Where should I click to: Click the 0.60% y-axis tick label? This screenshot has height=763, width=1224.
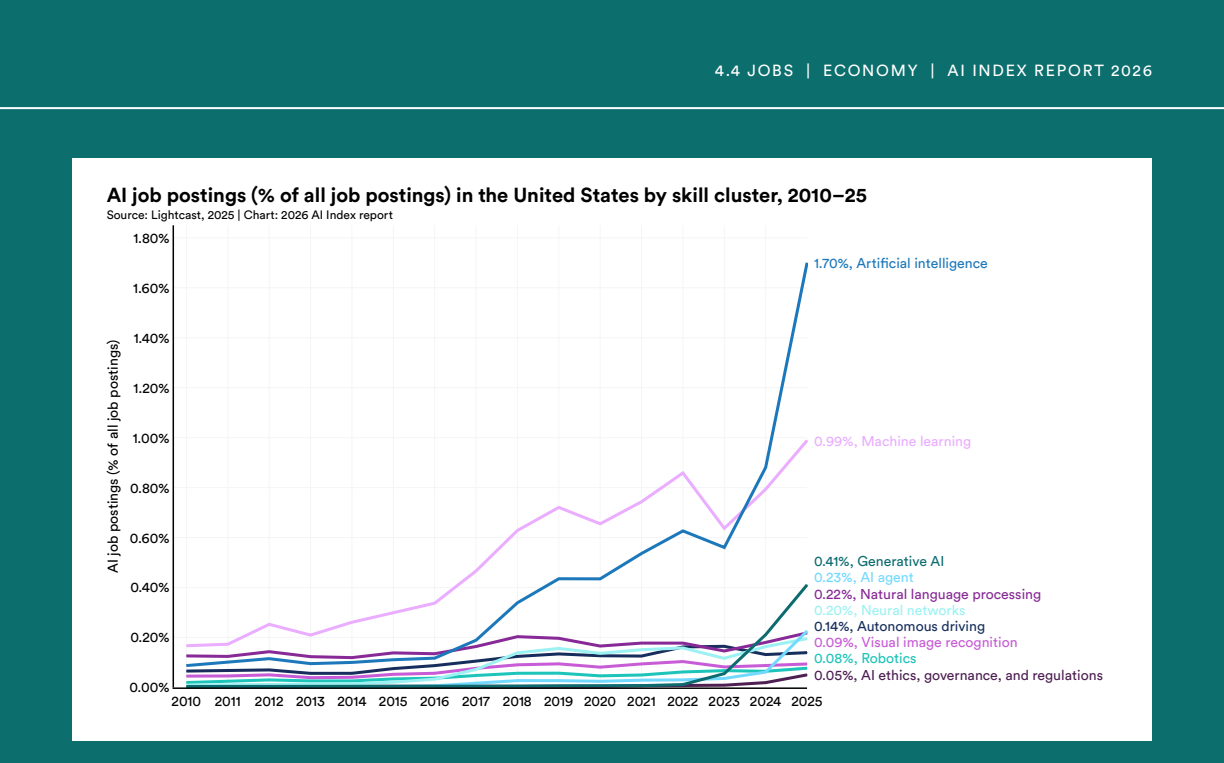pyautogui.click(x=151, y=538)
